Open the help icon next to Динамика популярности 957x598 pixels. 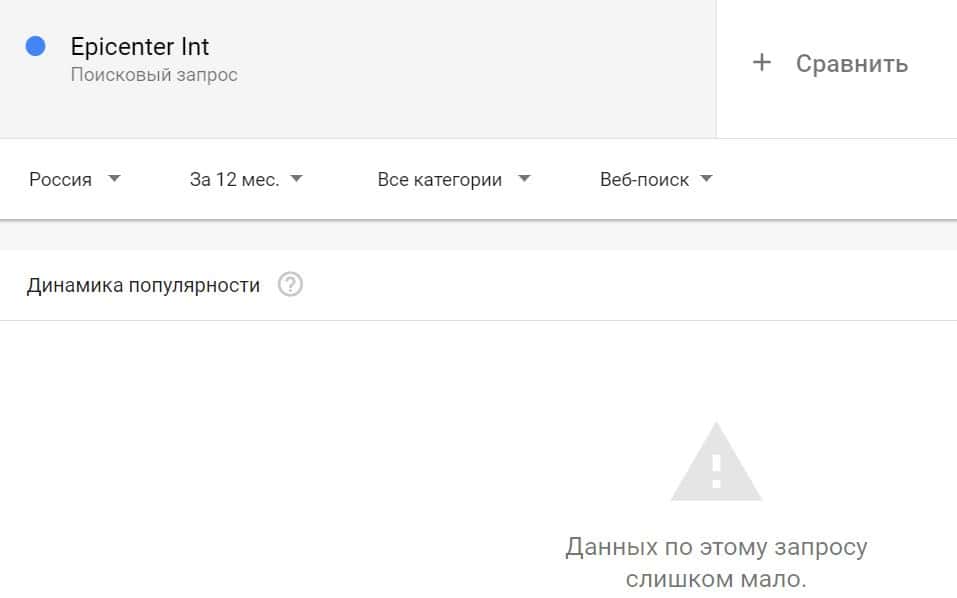click(290, 285)
